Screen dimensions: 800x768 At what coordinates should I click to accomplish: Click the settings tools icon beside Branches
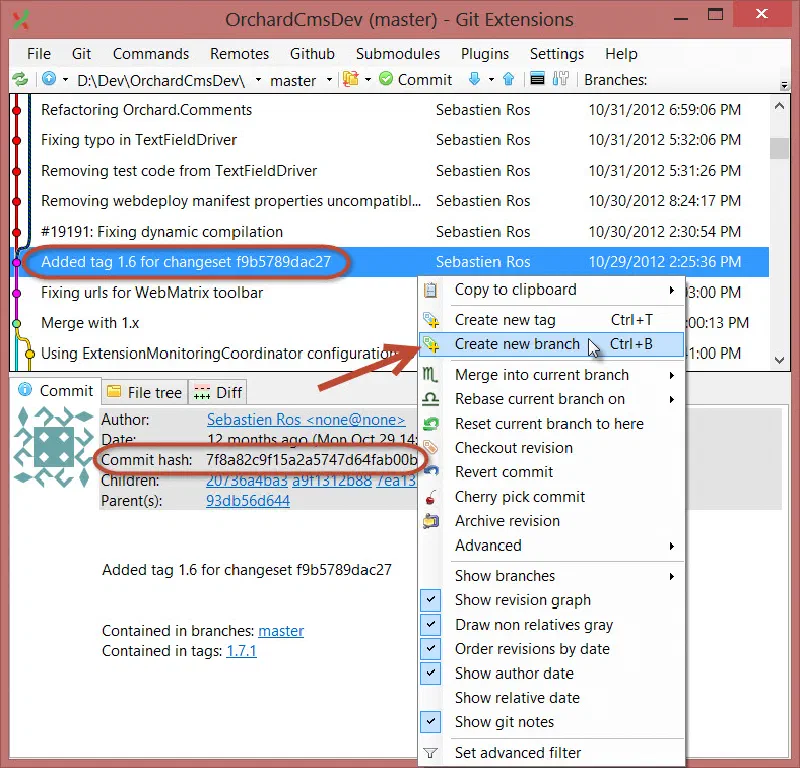560,79
